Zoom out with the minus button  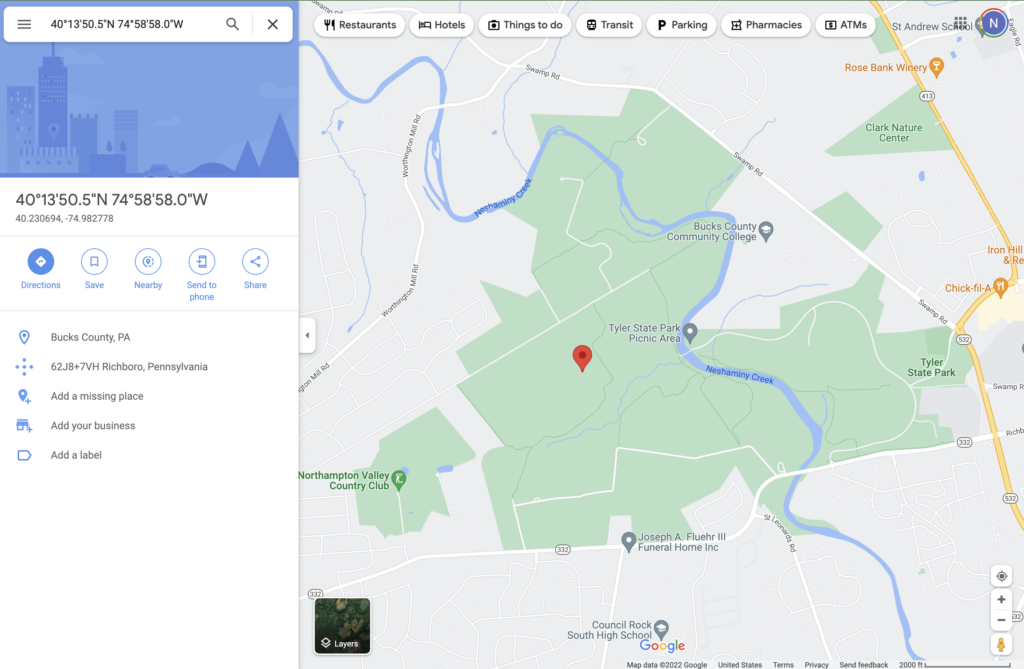[1001, 620]
